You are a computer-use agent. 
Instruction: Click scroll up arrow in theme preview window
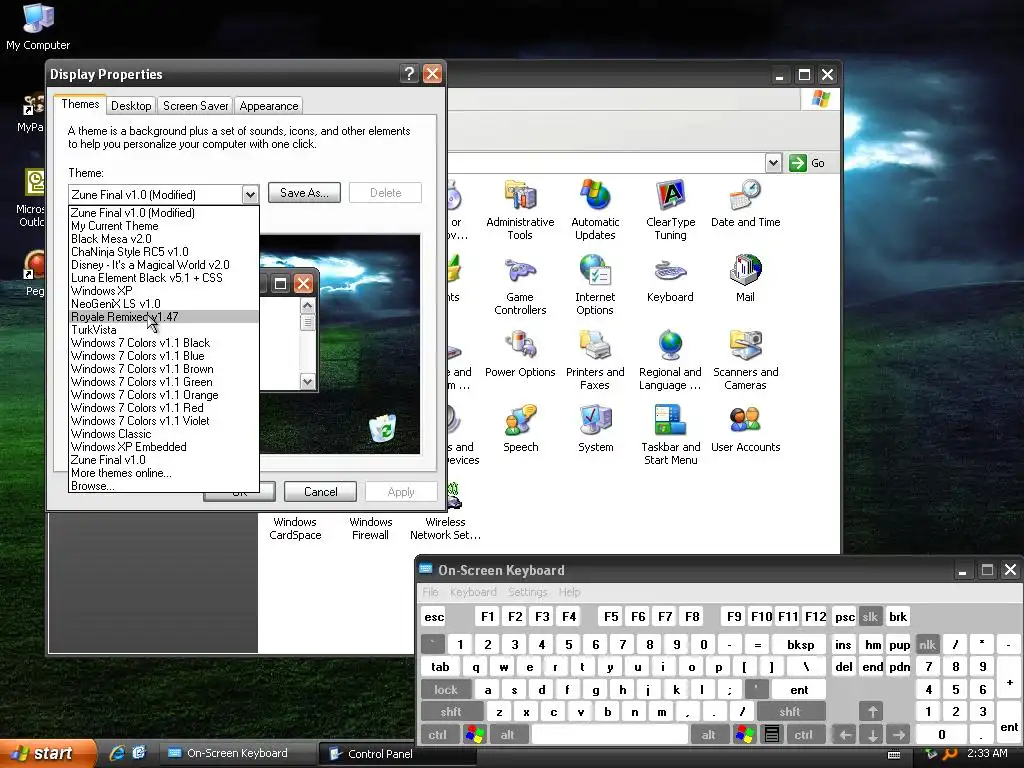click(308, 305)
